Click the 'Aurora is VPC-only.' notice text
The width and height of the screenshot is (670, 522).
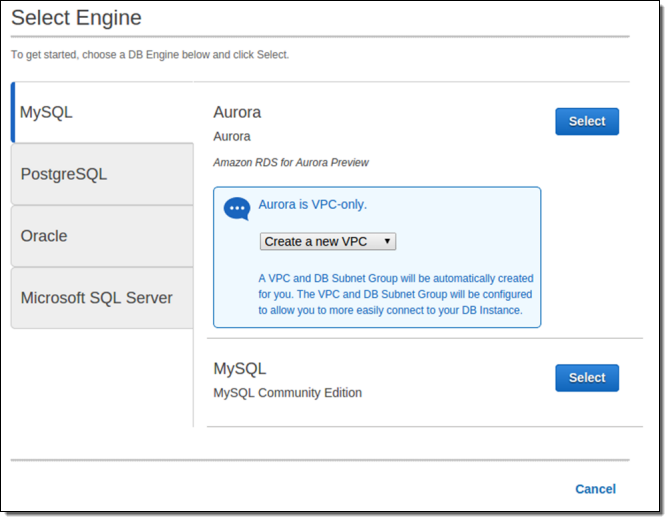click(x=312, y=204)
